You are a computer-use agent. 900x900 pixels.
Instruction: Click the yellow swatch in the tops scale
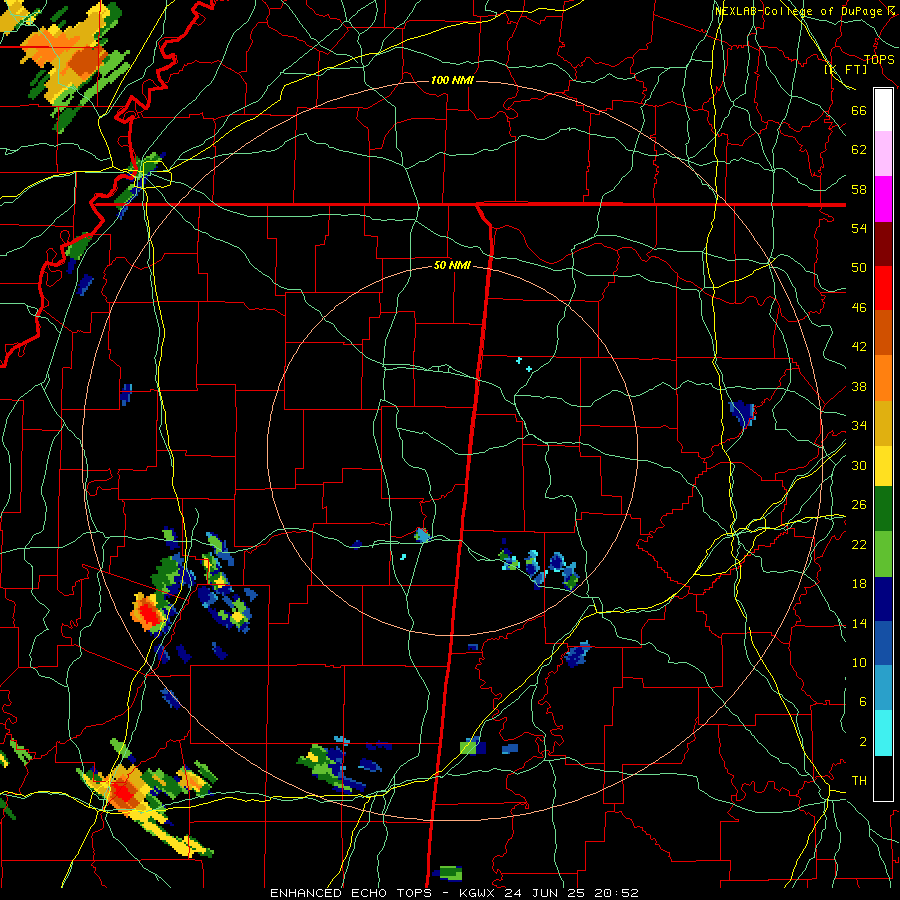pyautogui.click(x=883, y=466)
